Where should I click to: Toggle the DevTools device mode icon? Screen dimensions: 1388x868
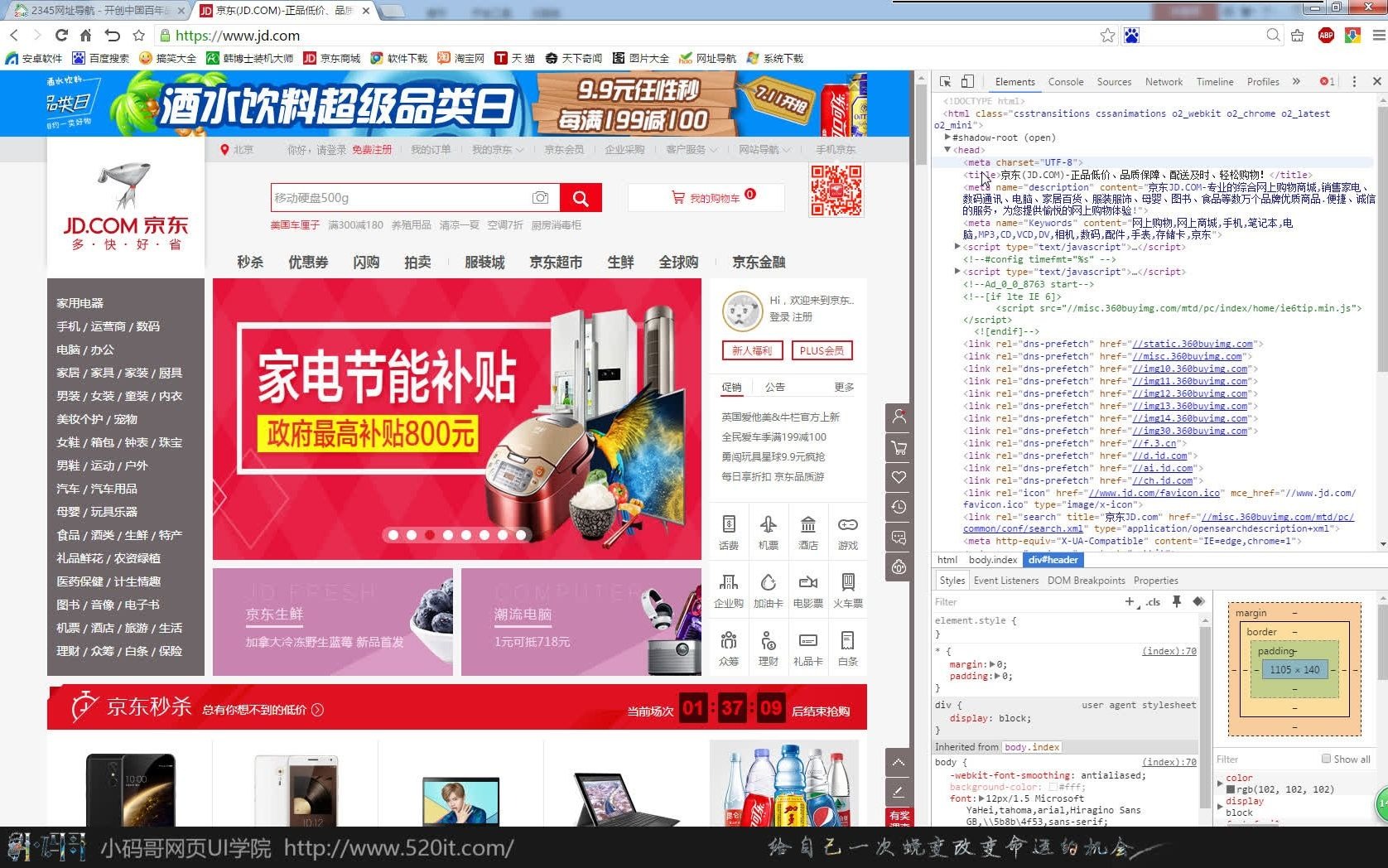[967, 81]
